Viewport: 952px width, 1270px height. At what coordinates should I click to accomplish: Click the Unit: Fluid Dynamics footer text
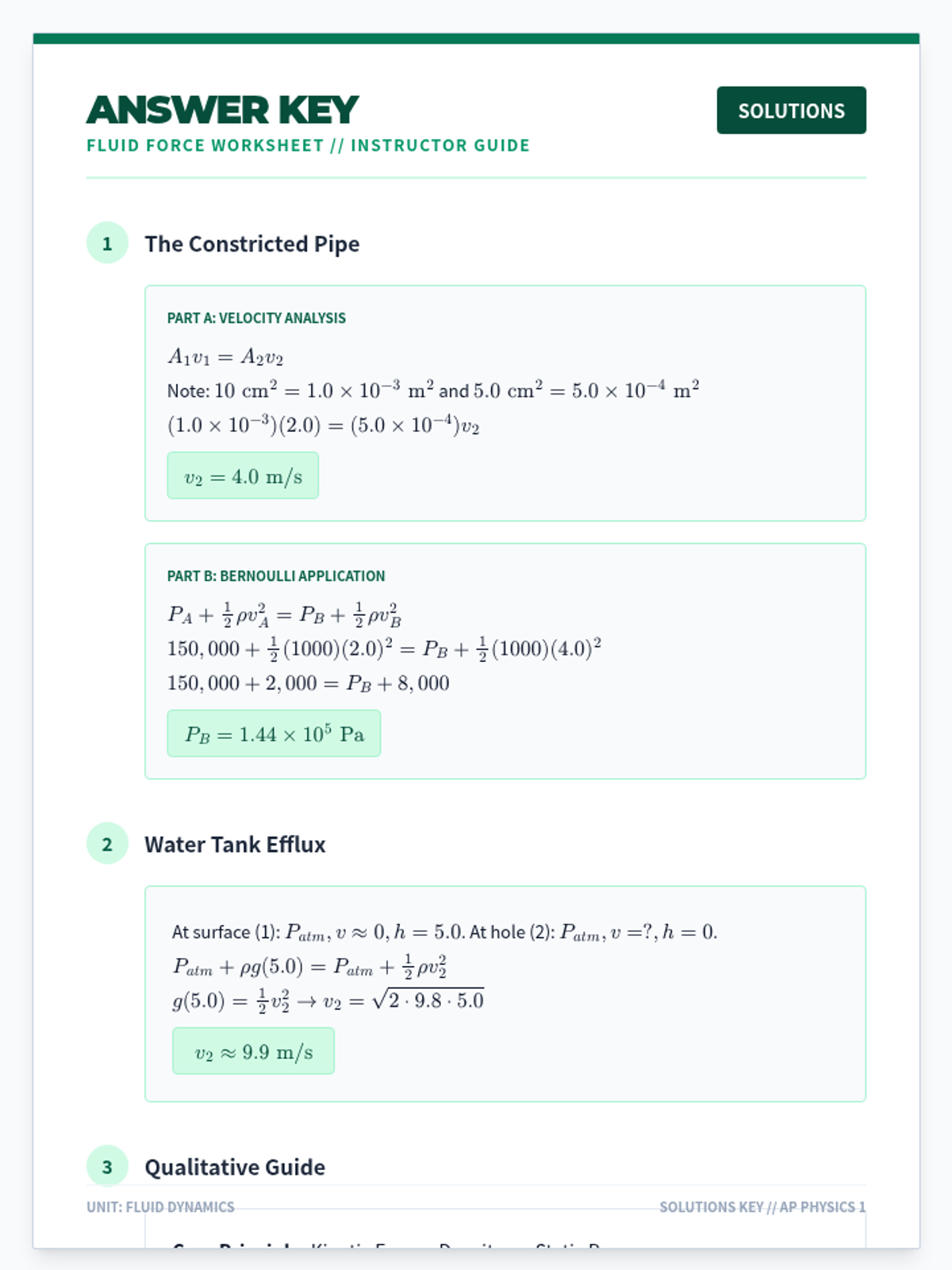(x=160, y=1207)
